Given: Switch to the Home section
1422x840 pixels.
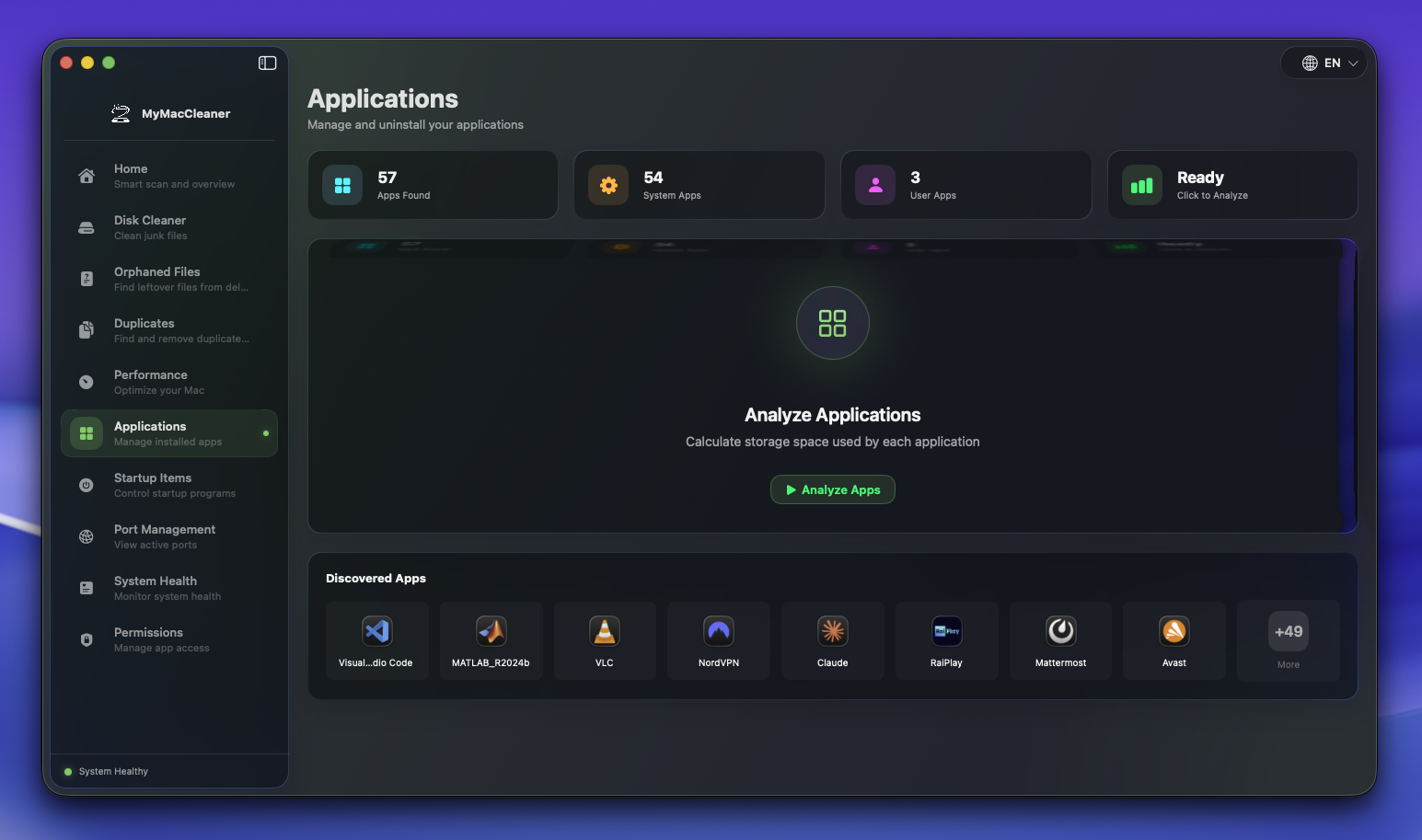Looking at the screenshot, I should (169, 176).
